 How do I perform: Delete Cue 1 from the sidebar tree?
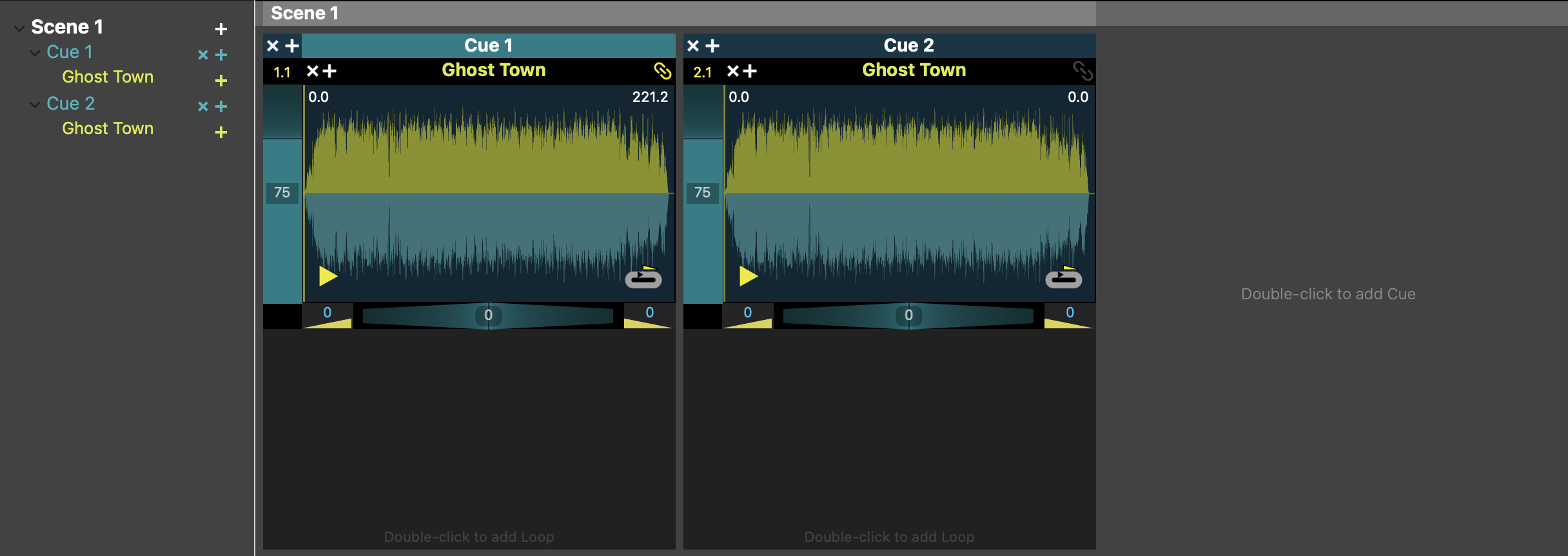(x=203, y=55)
